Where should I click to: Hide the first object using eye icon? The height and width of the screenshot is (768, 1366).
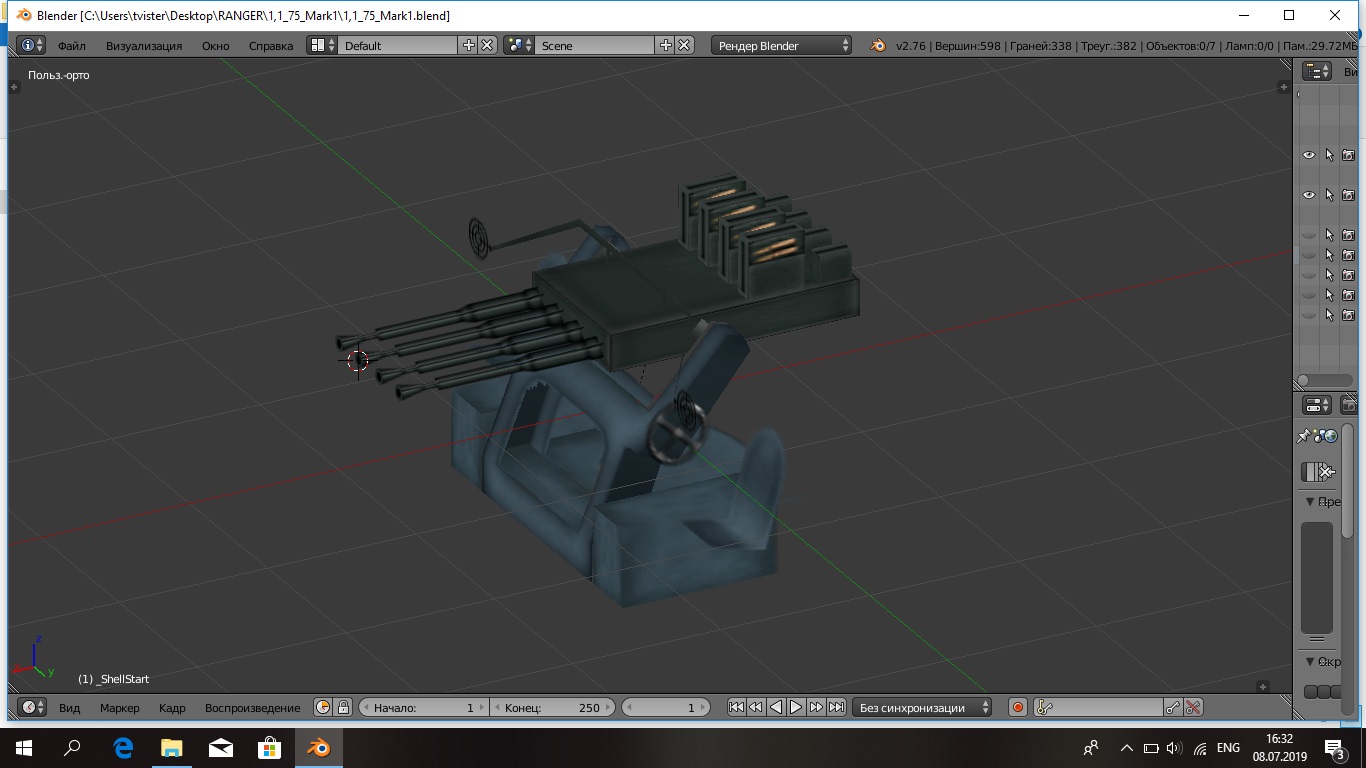(x=1308, y=155)
